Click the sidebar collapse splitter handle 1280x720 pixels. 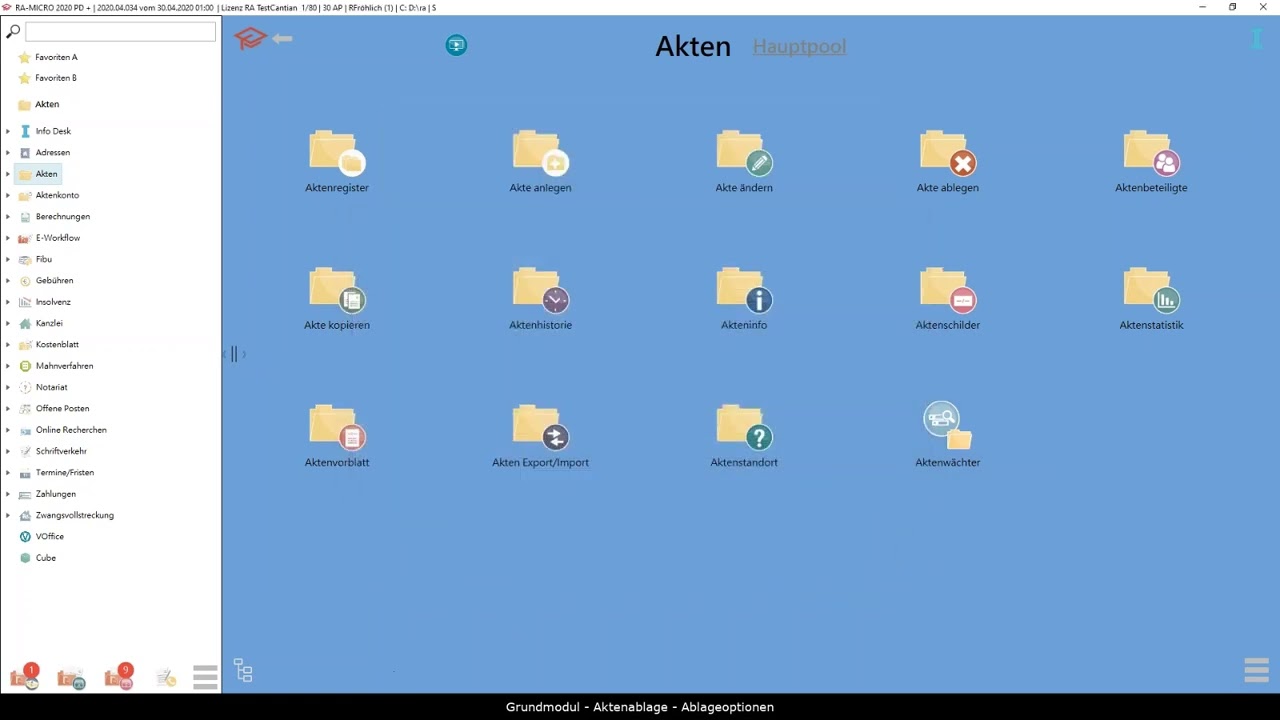[x=234, y=354]
